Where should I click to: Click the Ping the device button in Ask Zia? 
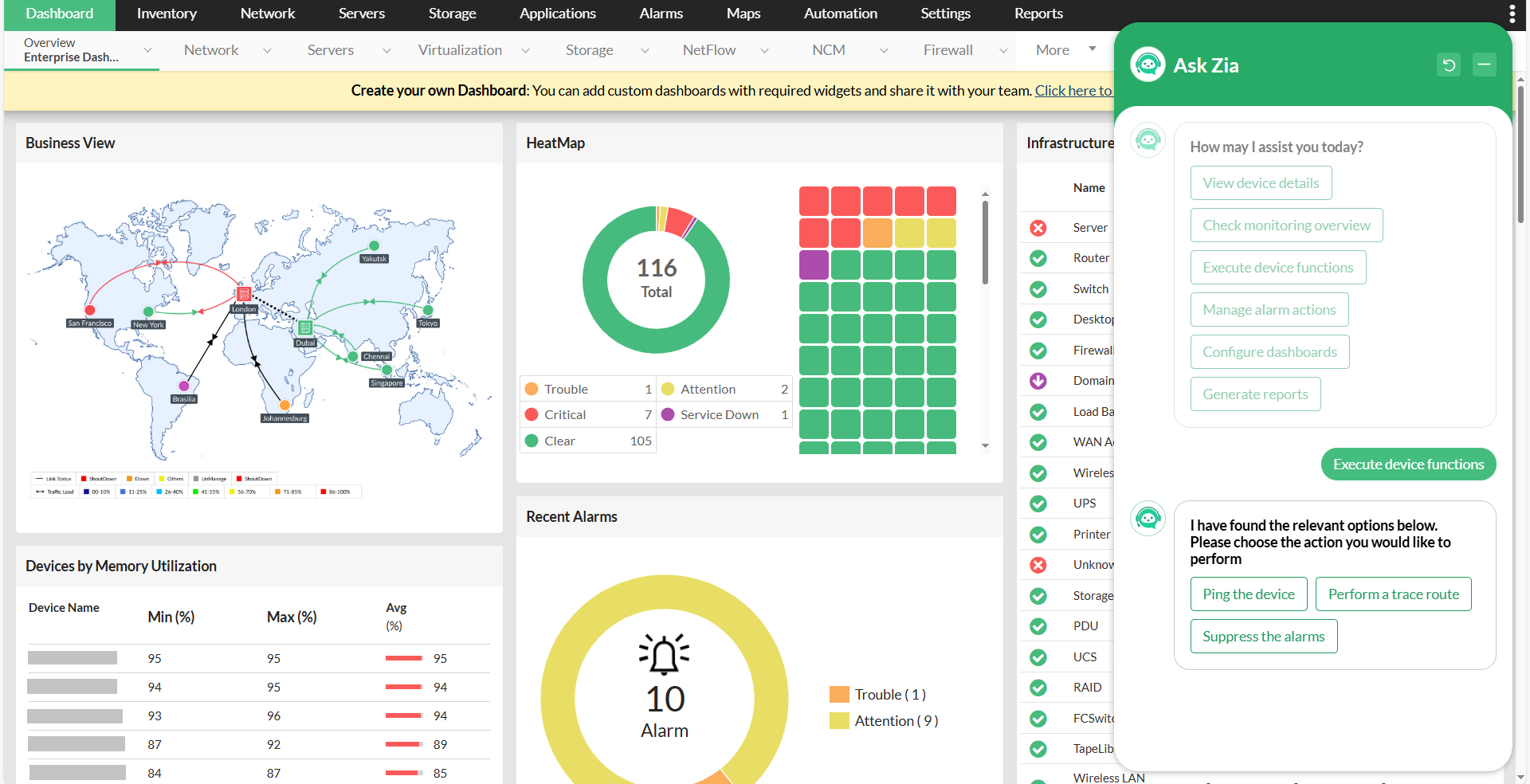1248,594
